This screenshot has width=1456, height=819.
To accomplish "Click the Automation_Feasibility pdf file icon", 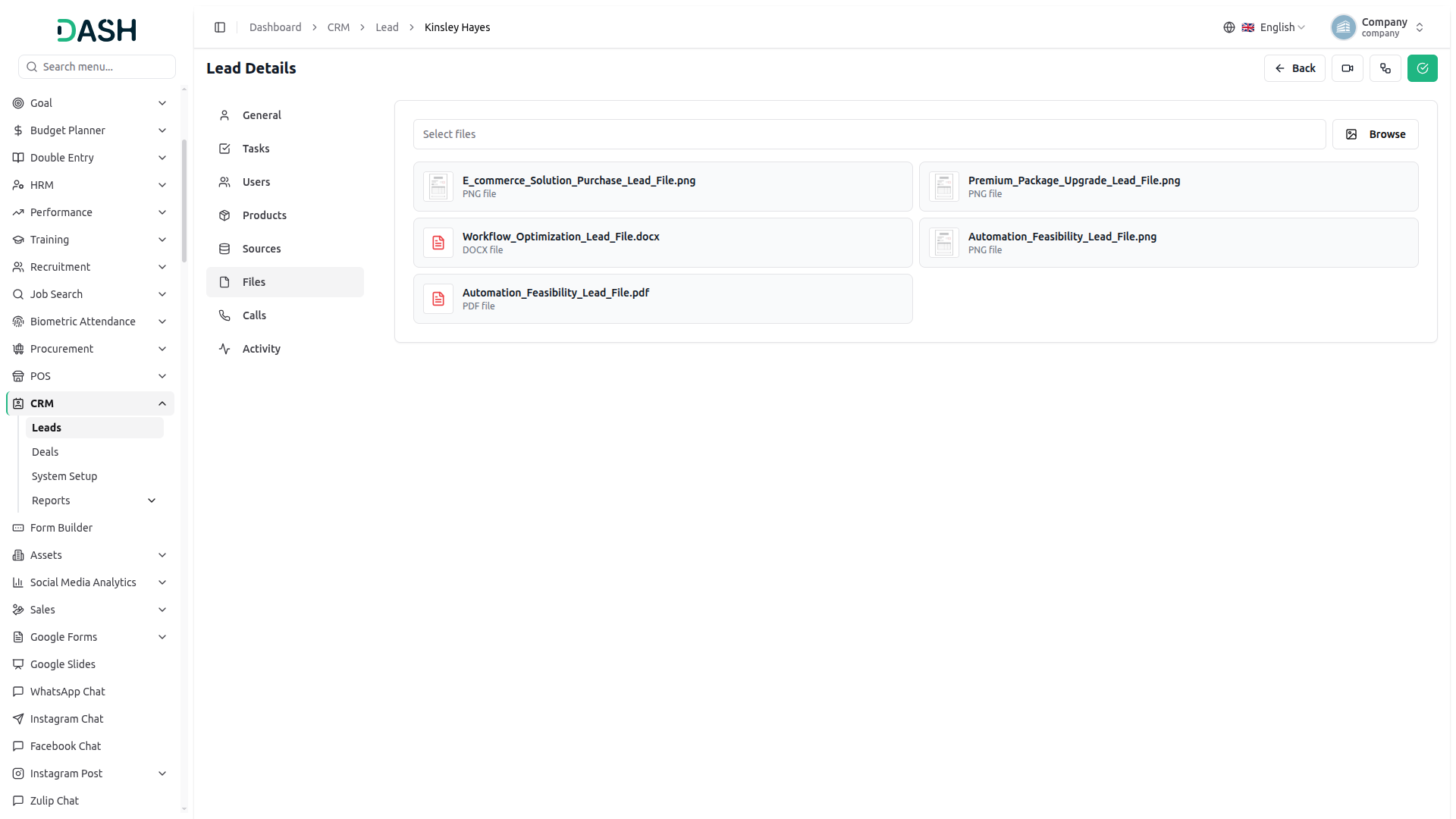I will [438, 299].
